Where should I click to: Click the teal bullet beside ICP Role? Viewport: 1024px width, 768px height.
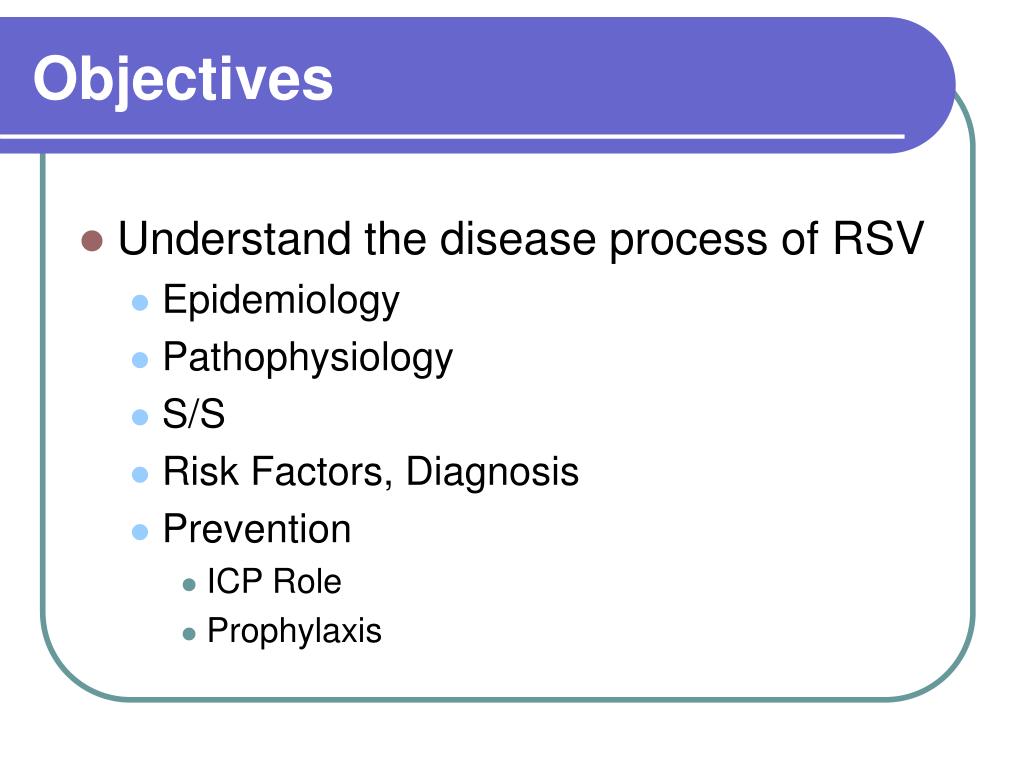189,584
